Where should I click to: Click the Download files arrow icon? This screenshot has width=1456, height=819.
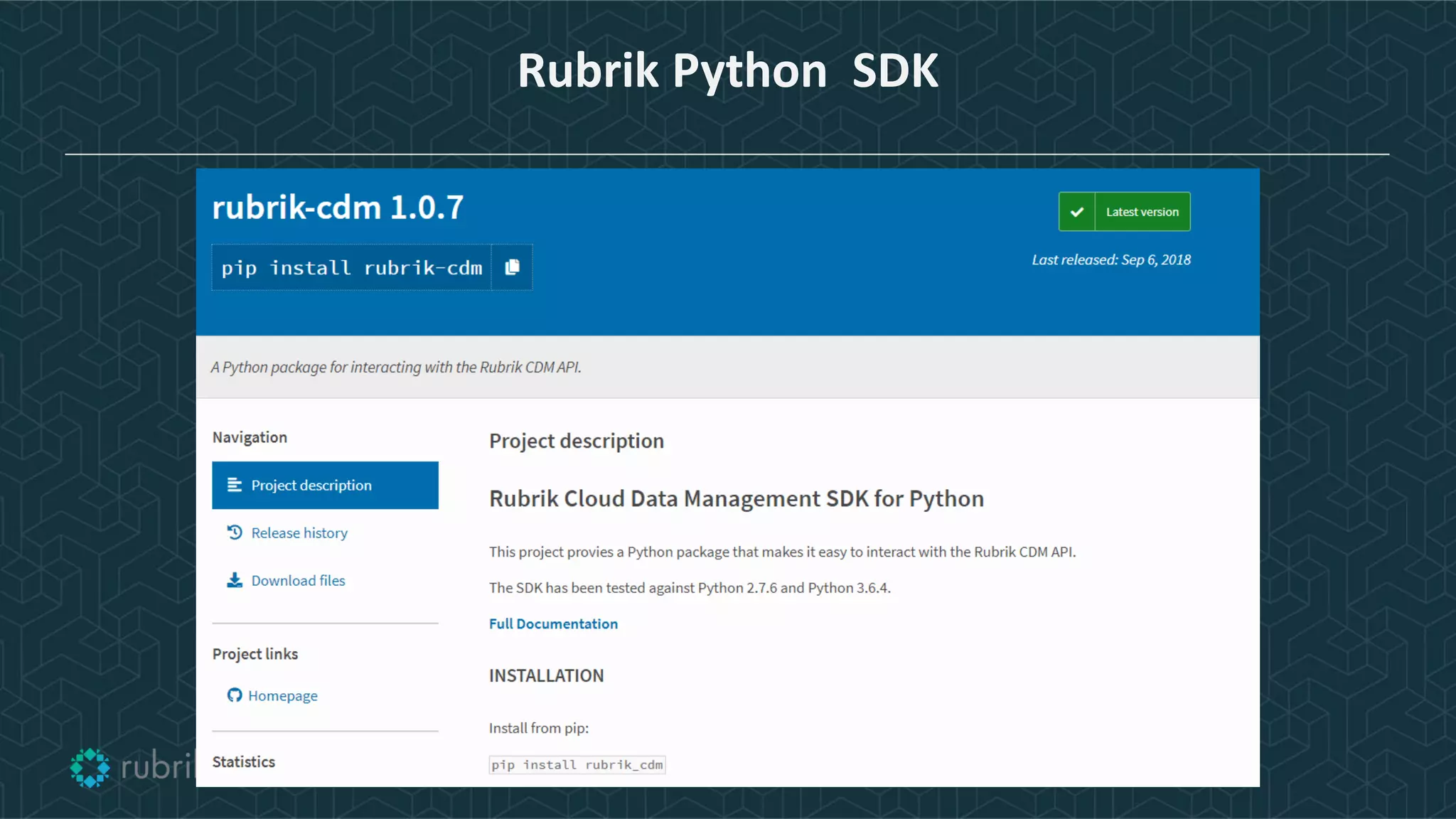(235, 580)
